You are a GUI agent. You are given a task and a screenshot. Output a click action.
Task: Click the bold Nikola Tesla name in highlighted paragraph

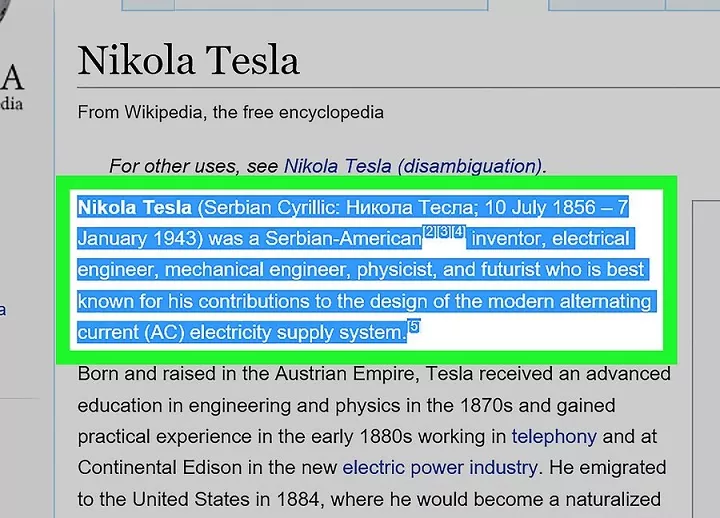coord(135,208)
